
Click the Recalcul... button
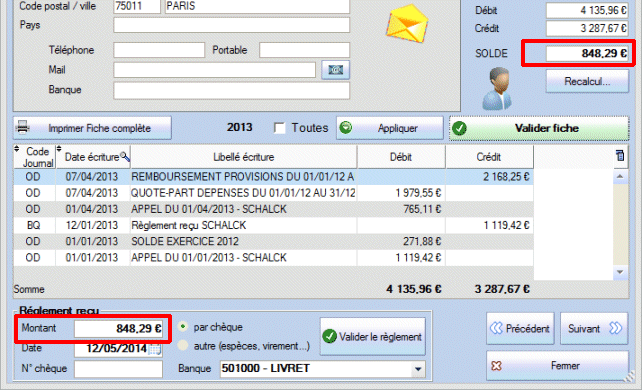tap(587, 81)
